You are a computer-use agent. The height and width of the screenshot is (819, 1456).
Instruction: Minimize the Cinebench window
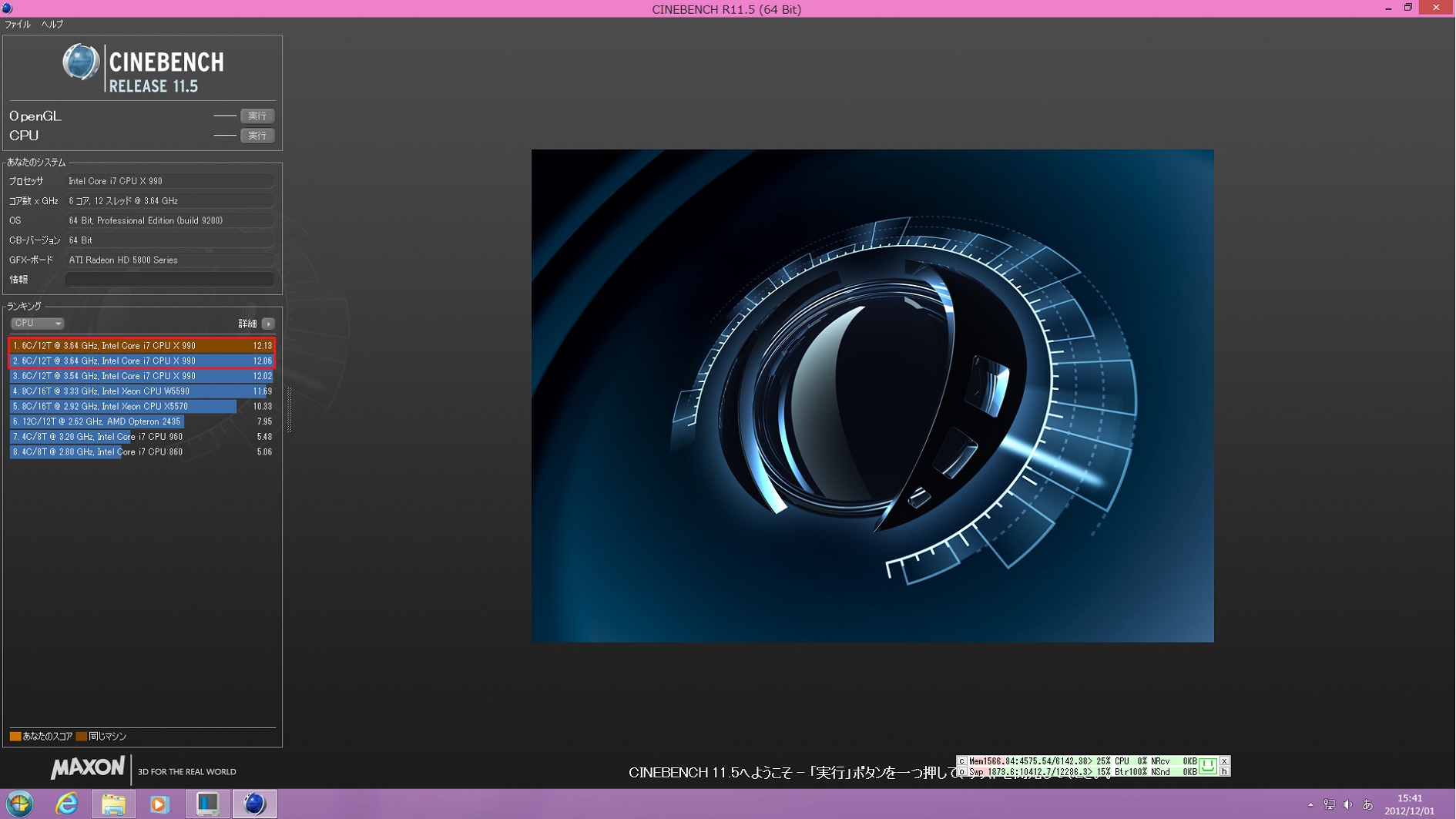(1388, 8)
